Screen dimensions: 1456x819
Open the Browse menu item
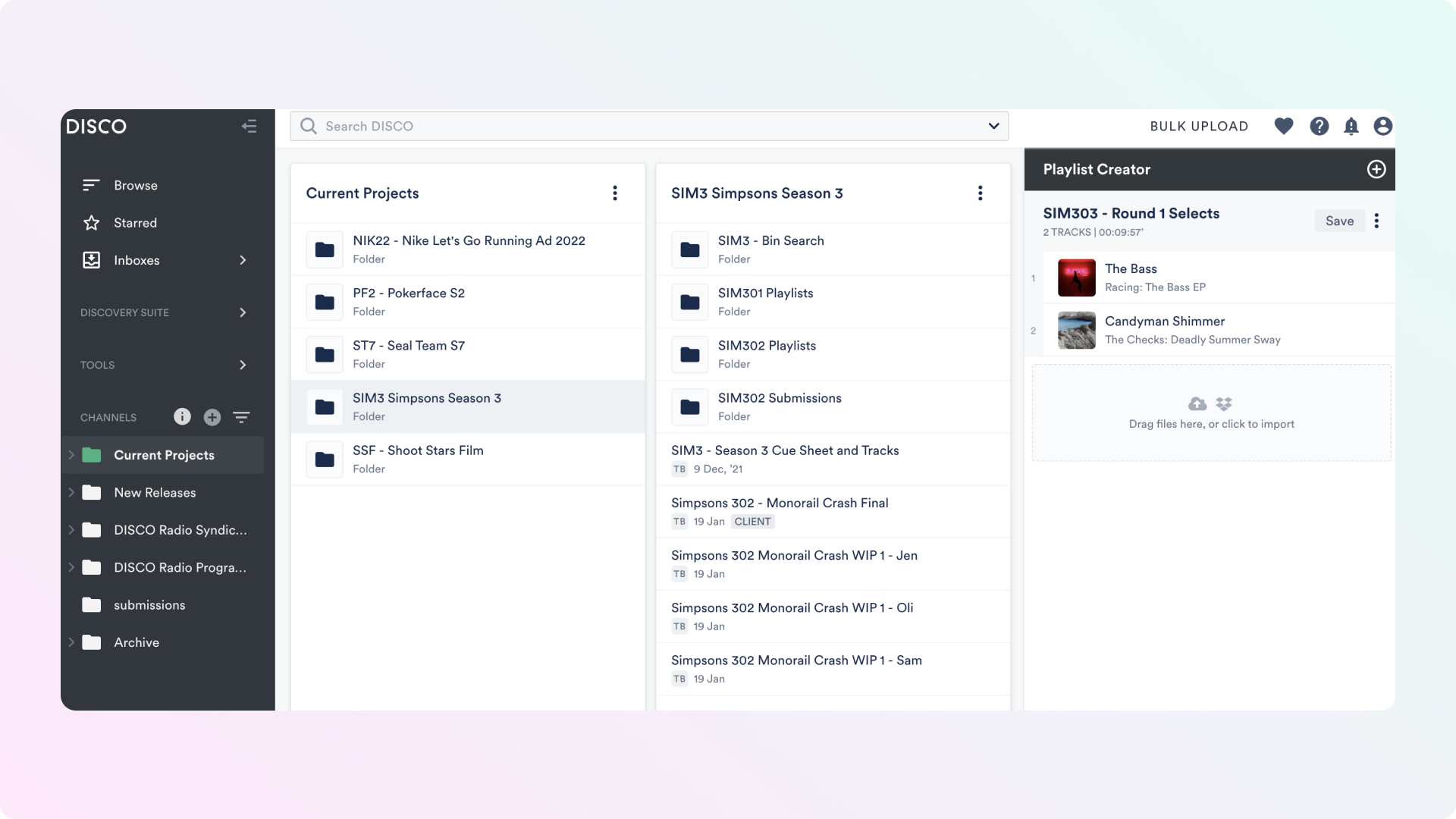[x=135, y=185]
